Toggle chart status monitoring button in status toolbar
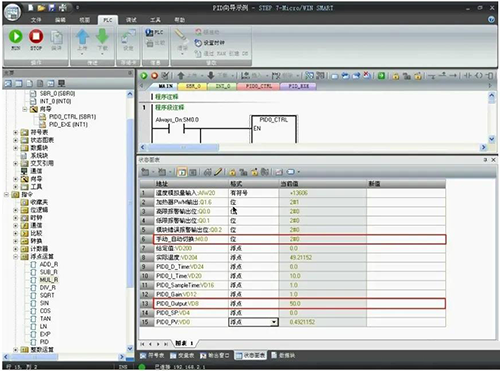 [x=182, y=172]
